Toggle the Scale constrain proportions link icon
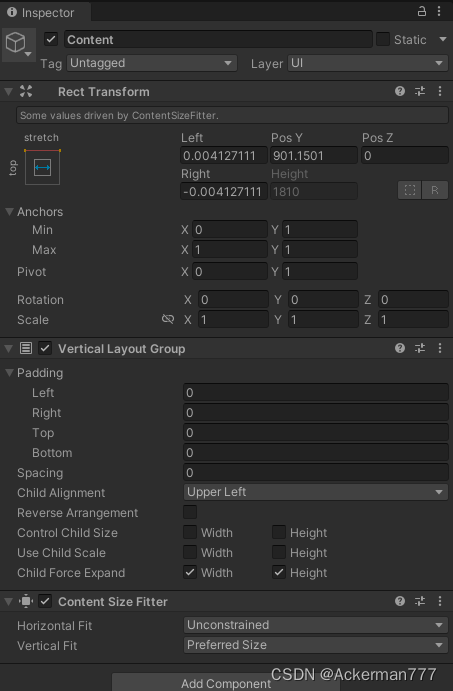 click(168, 319)
